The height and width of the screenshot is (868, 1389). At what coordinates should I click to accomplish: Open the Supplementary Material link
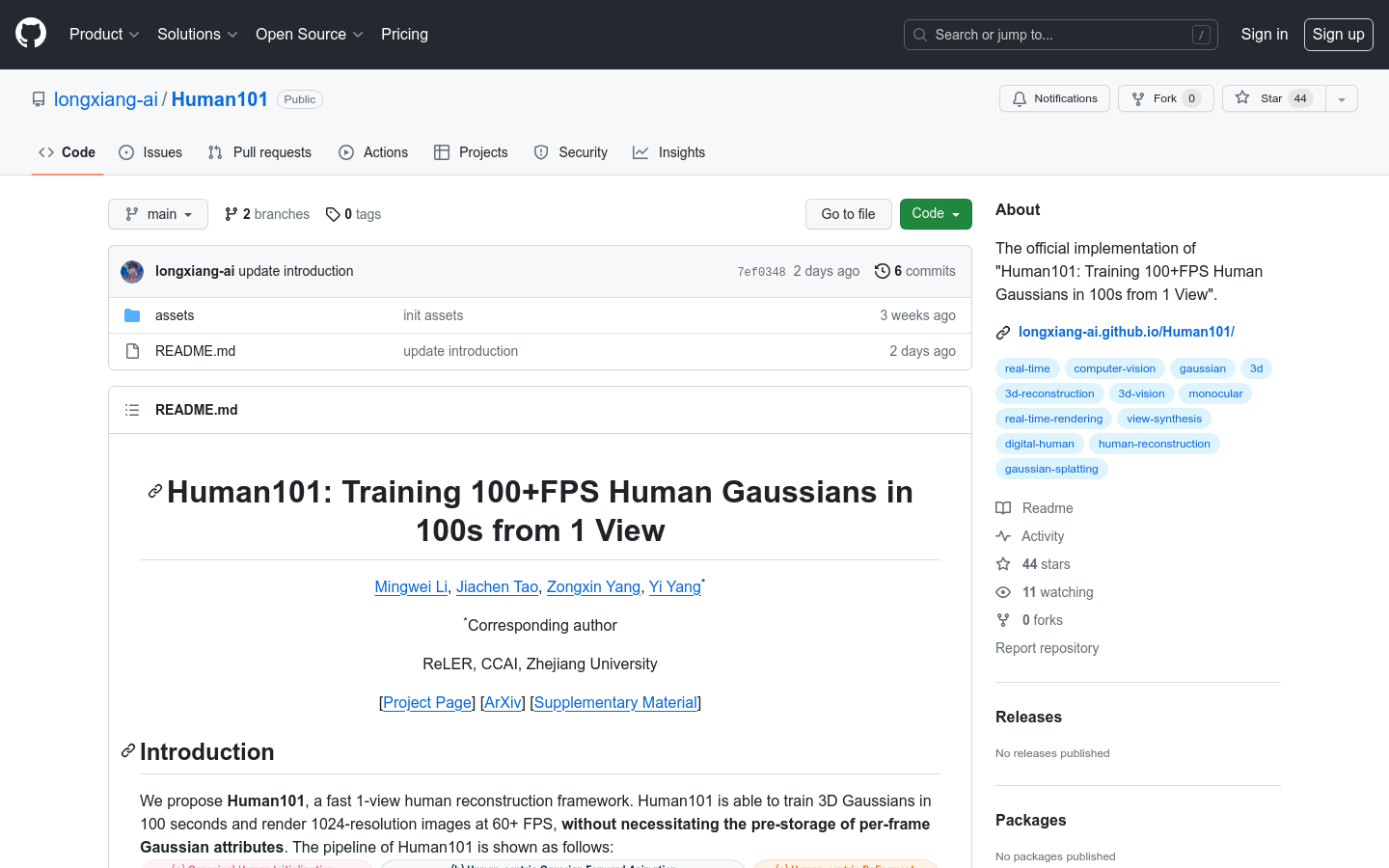(x=615, y=702)
